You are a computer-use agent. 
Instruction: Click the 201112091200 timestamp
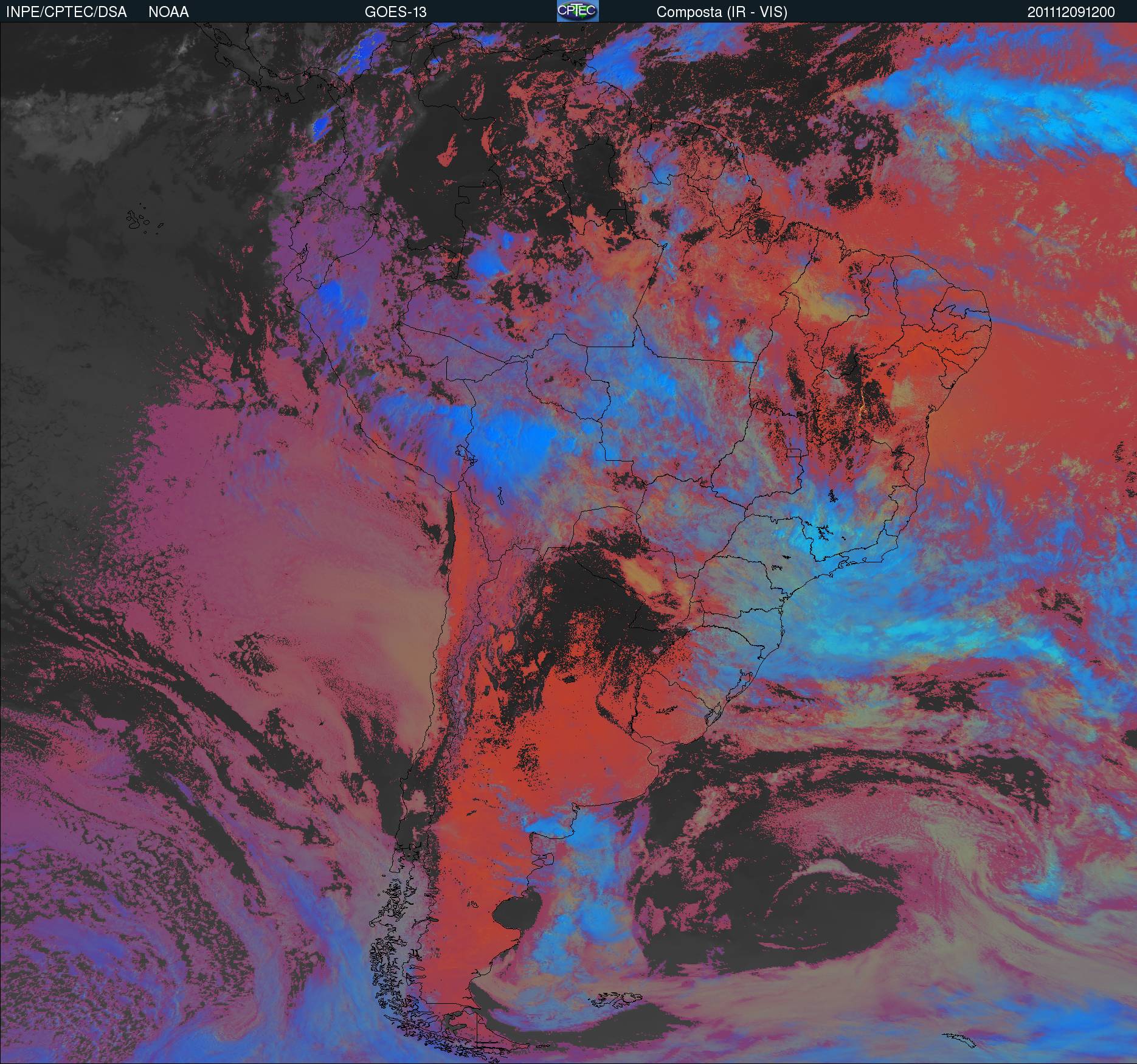tap(1071, 12)
